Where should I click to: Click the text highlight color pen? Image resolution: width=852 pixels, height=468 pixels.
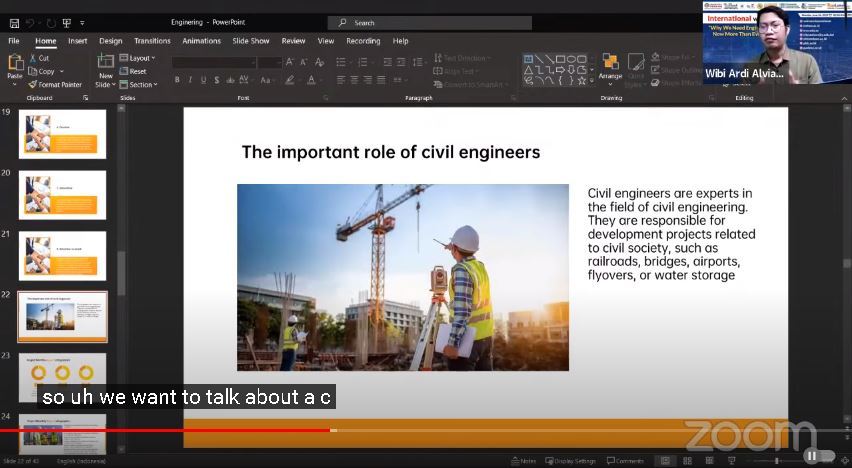pyautogui.click(x=291, y=80)
